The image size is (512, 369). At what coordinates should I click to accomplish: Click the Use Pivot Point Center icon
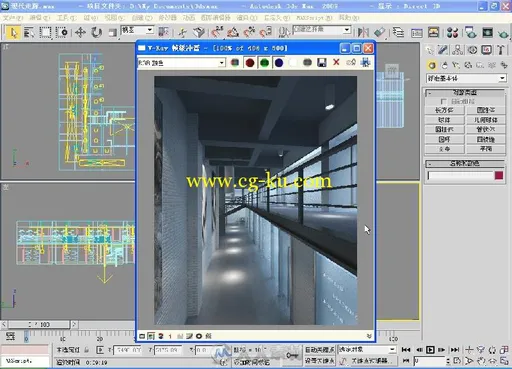pyautogui.click(x=163, y=32)
